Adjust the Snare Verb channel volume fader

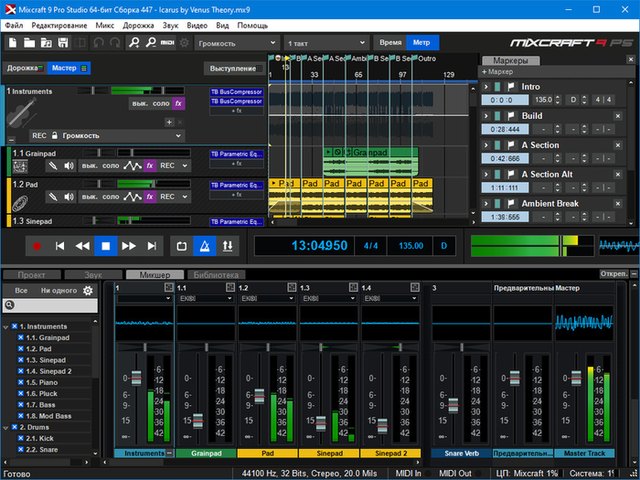[x=451, y=406]
